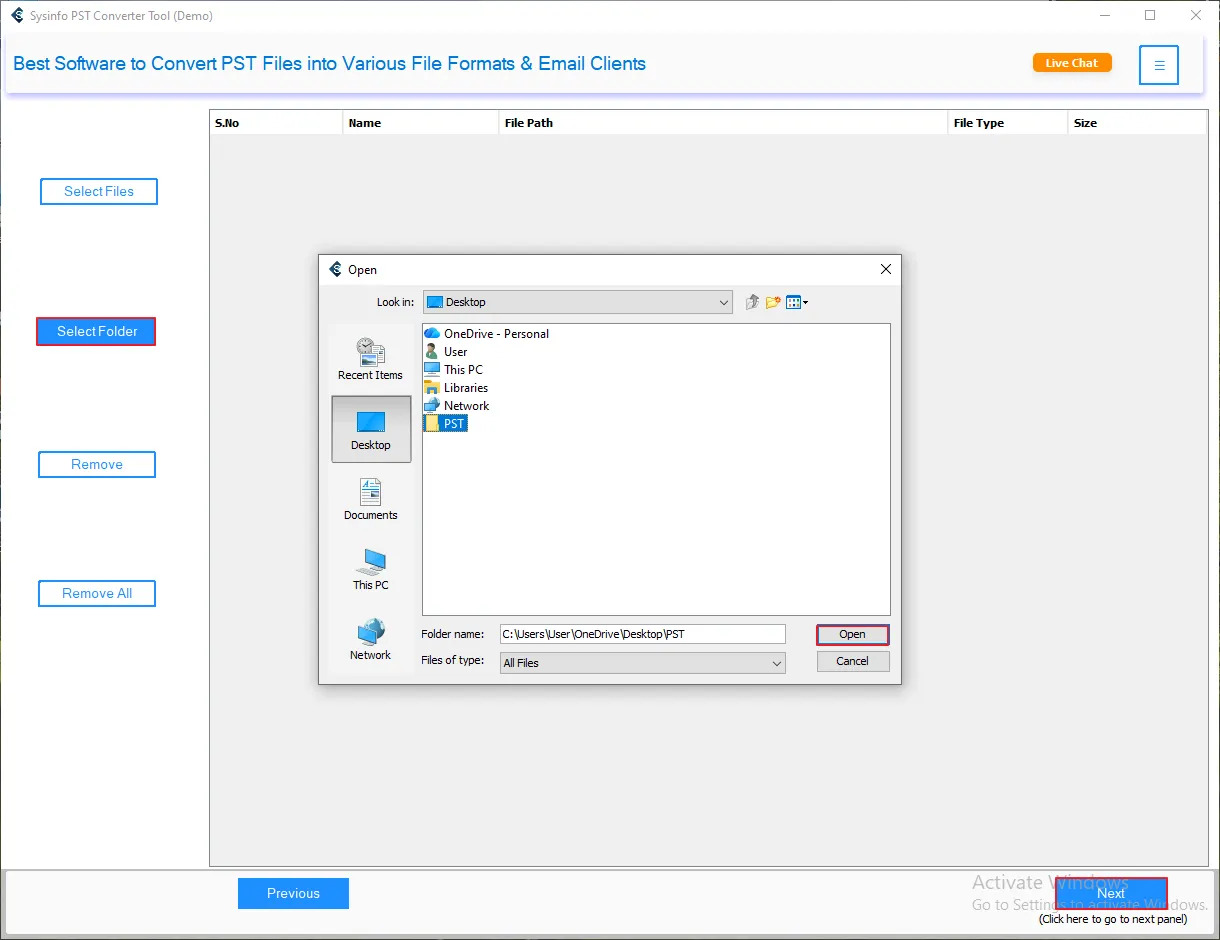The width and height of the screenshot is (1220, 940).
Task: Click the Select Folder button
Action: pyautogui.click(x=96, y=331)
